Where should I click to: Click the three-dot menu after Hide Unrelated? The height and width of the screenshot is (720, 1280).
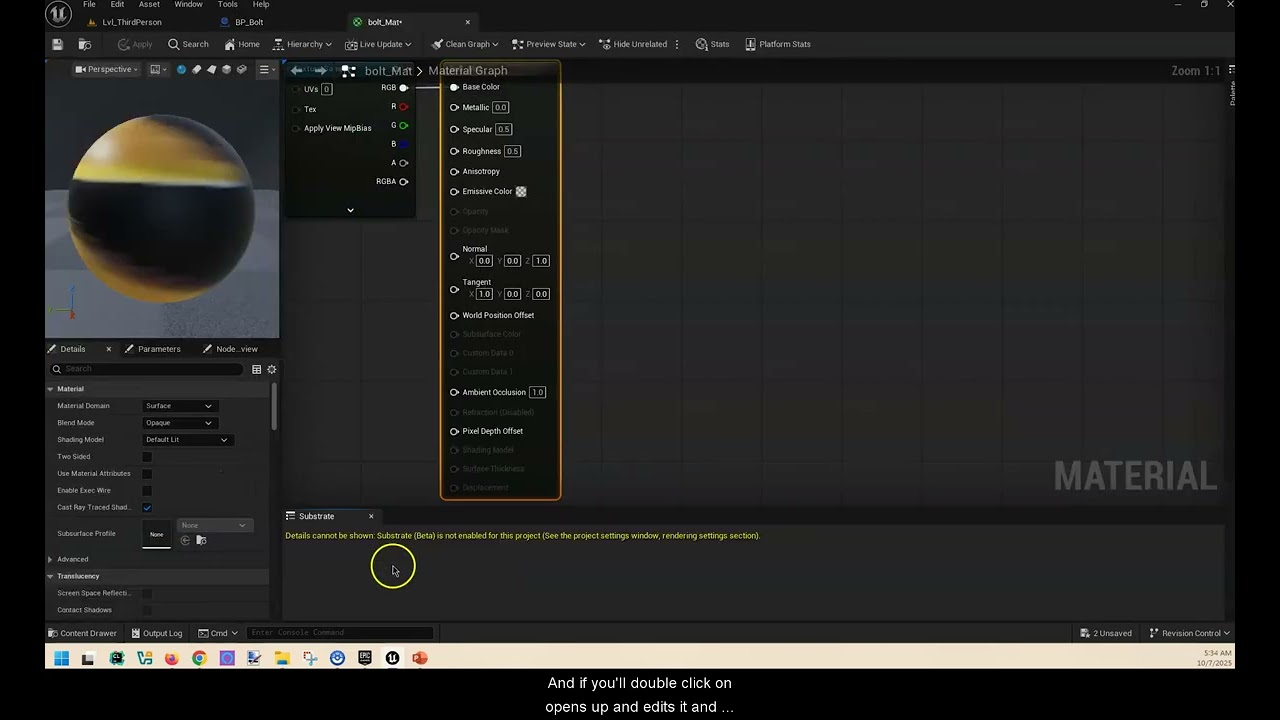click(x=677, y=44)
